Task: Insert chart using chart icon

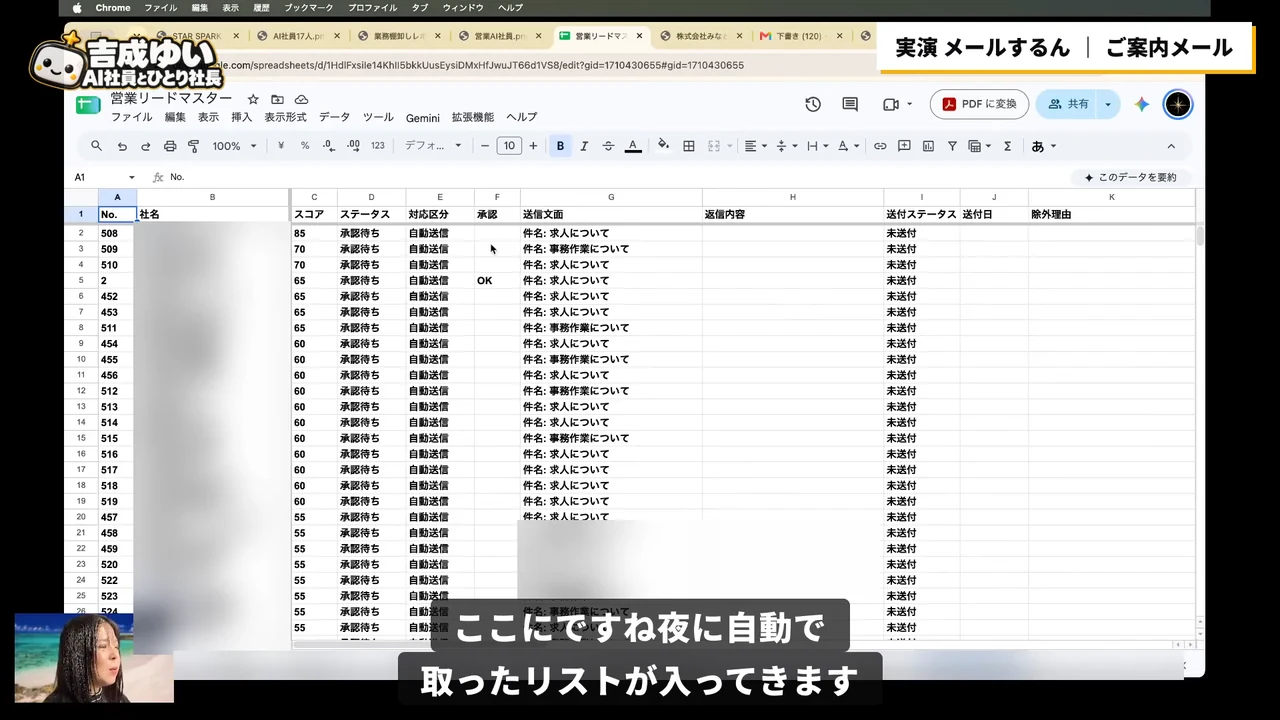Action: click(x=928, y=146)
